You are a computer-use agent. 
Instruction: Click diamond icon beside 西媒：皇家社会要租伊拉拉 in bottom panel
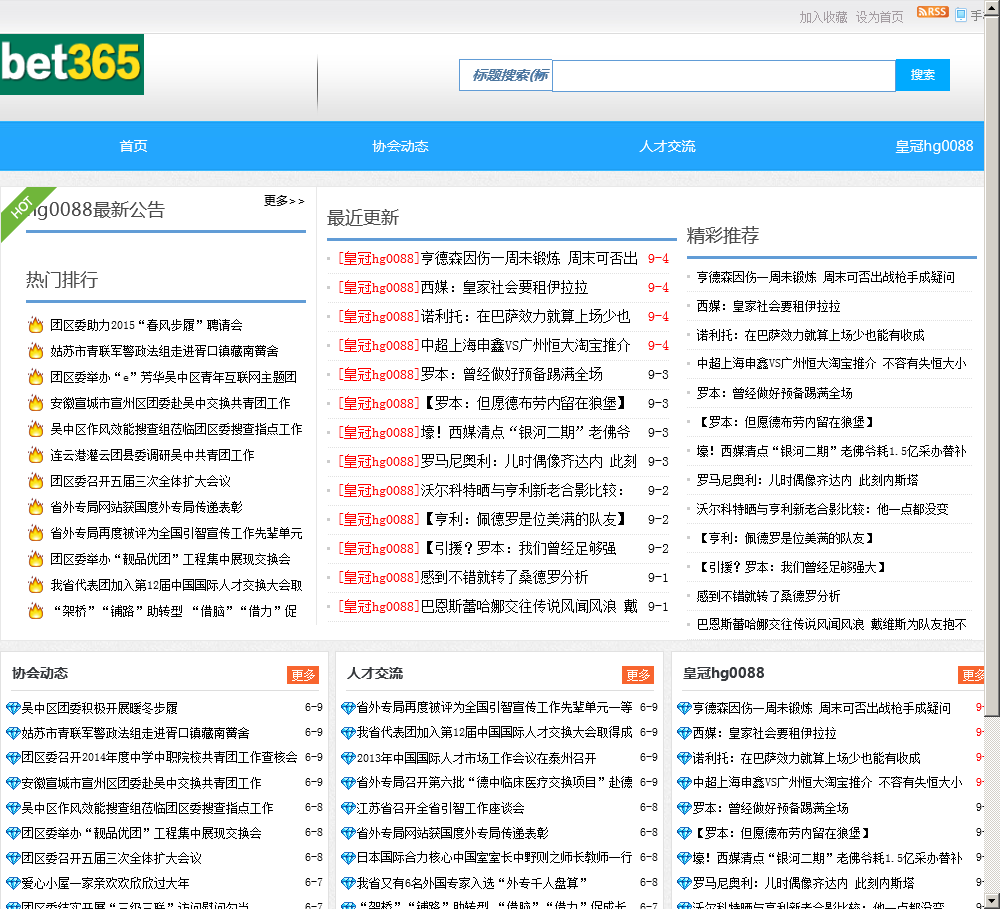point(684,733)
